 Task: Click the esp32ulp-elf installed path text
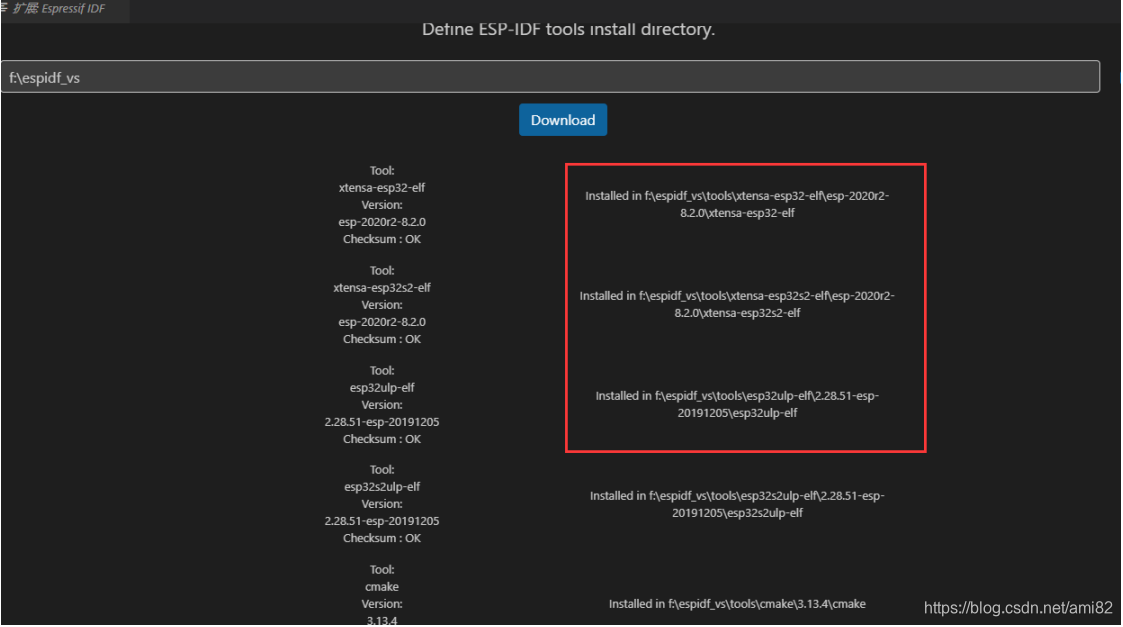point(737,404)
